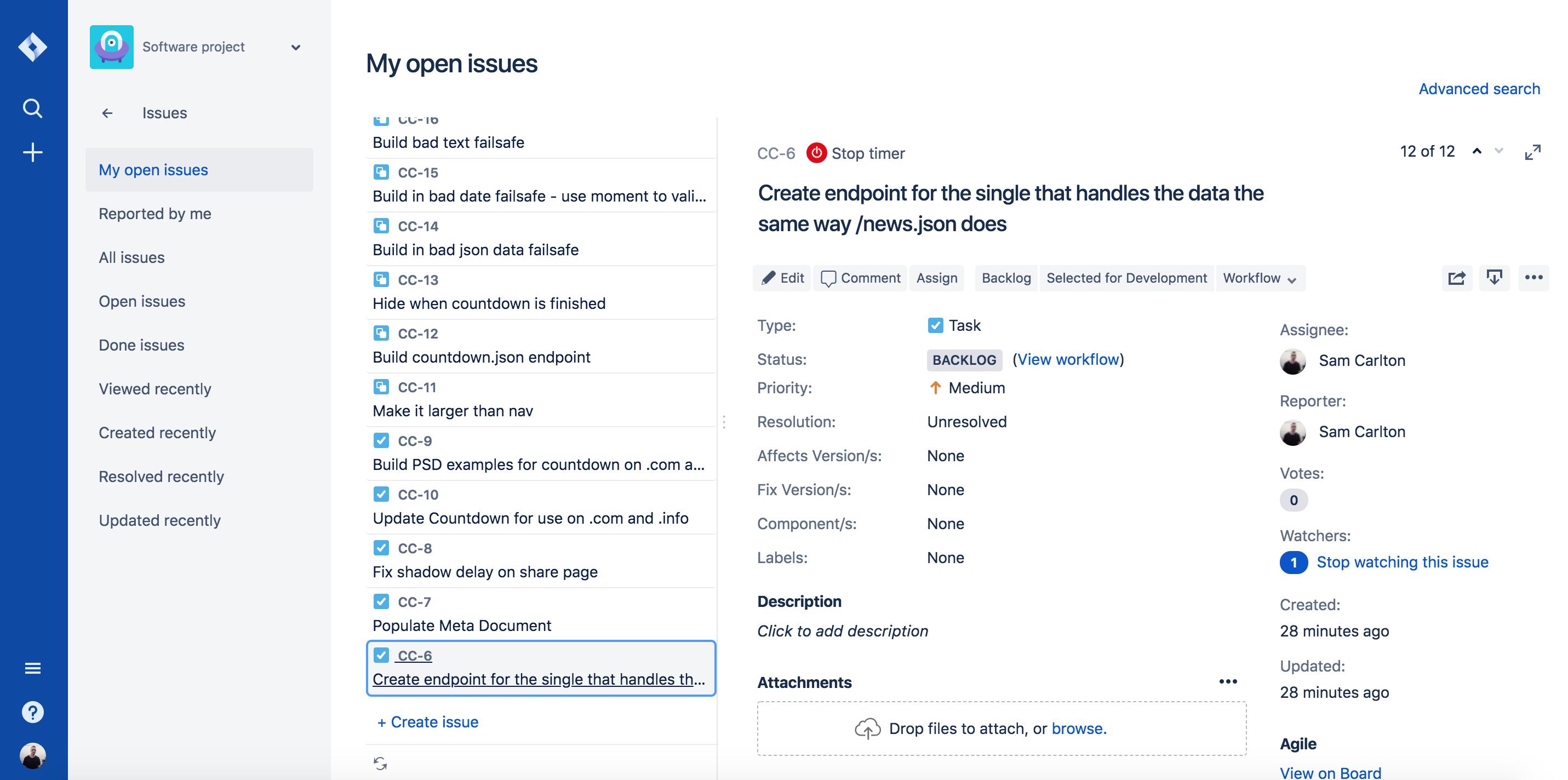Viewport: 1568px width, 780px height.
Task: Open the search magnifier icon
Action: click(x=33, y=108)
